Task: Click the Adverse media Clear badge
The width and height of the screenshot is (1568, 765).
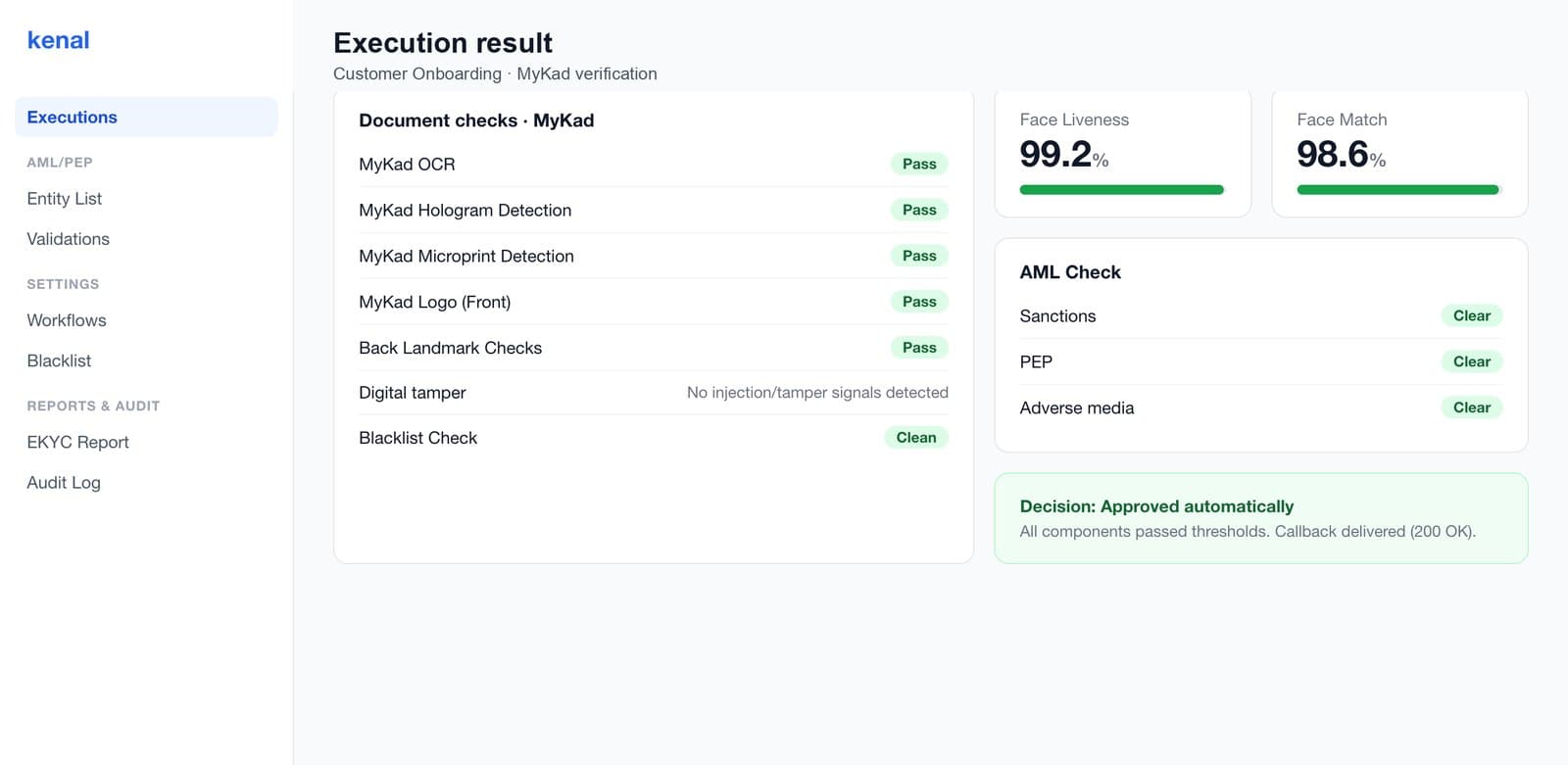Action: (1472, 407)
